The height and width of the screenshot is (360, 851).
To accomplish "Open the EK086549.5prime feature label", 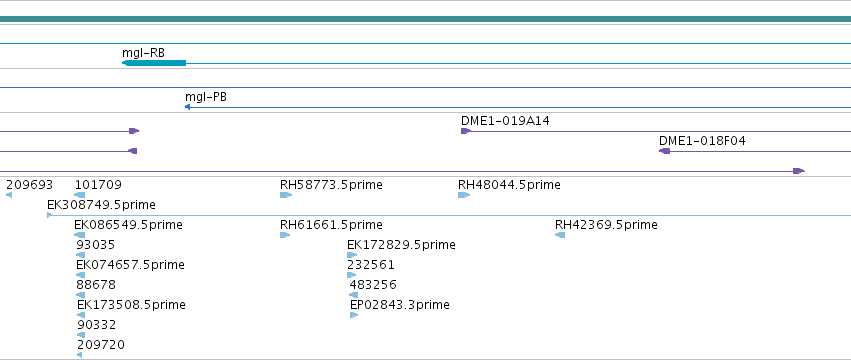I will [128, 225].
